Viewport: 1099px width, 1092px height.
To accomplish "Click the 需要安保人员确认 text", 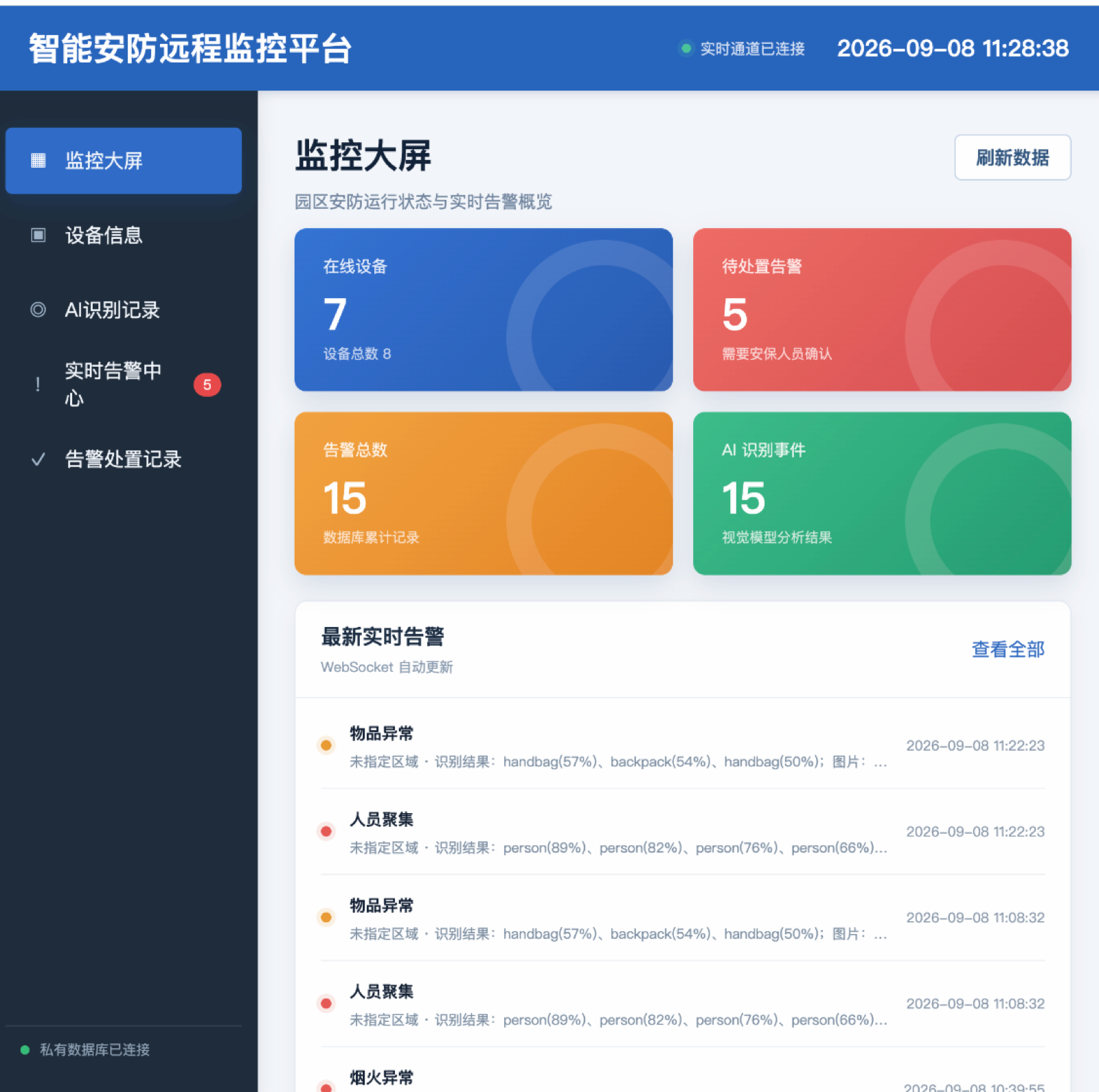I will pyautogui.click(x=777, y=354).
